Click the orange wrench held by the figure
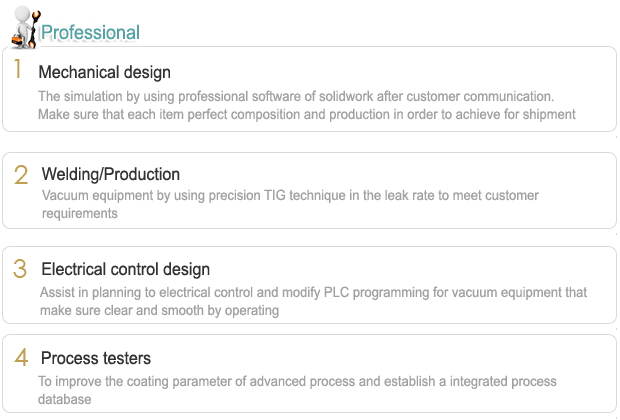Viewport: 620px width, 420px height. coord(35,28)
